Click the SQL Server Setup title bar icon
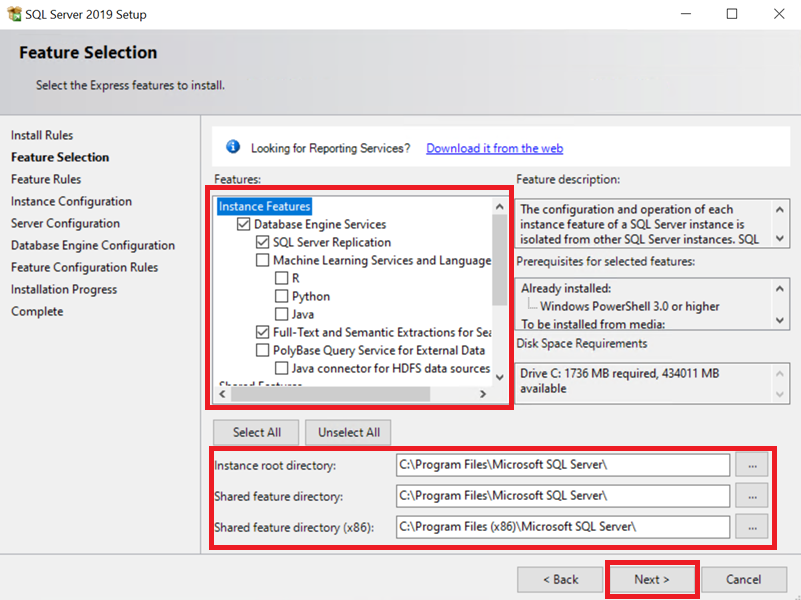801x600 pixels. tap(15, 14)
